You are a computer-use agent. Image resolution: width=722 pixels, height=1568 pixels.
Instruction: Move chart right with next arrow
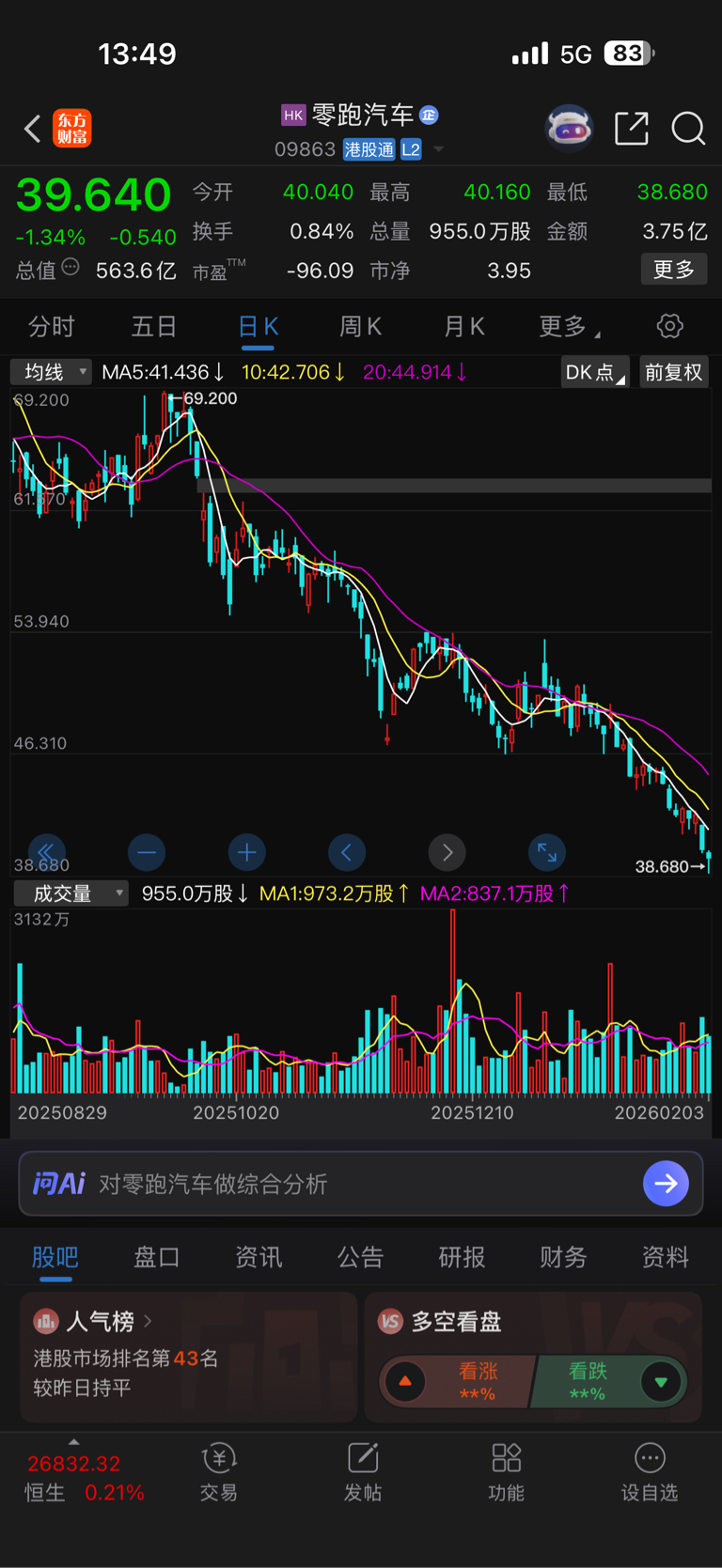click(447, 852)
